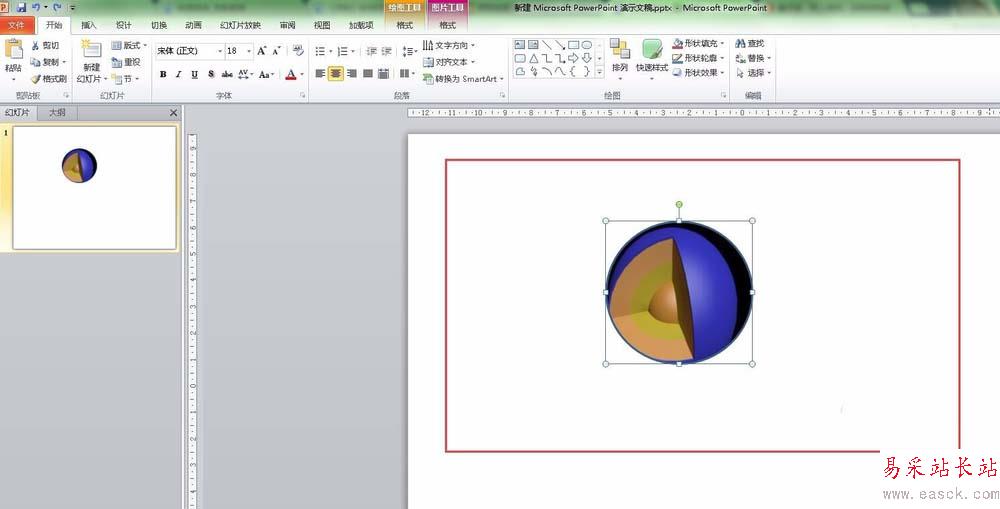The width and height of the screenshot is (1000, 509).
Task: Click the Cut (剪切) scissors button
Action: pyautogui.click(x=45, y=45)
